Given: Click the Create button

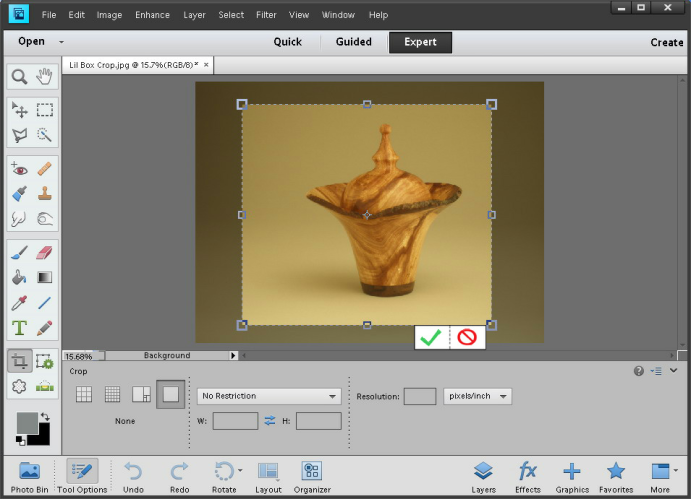Looking at the screenshot, I should 666,42.
